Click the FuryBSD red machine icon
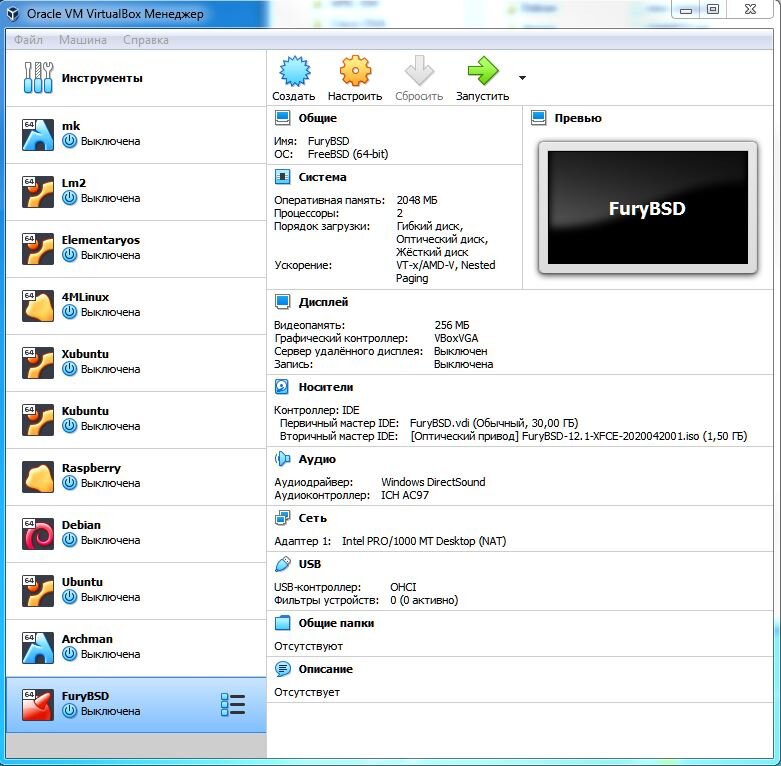The width and height of the screenshot is (781, 766). pyautogui.click(x=38, y=705)
